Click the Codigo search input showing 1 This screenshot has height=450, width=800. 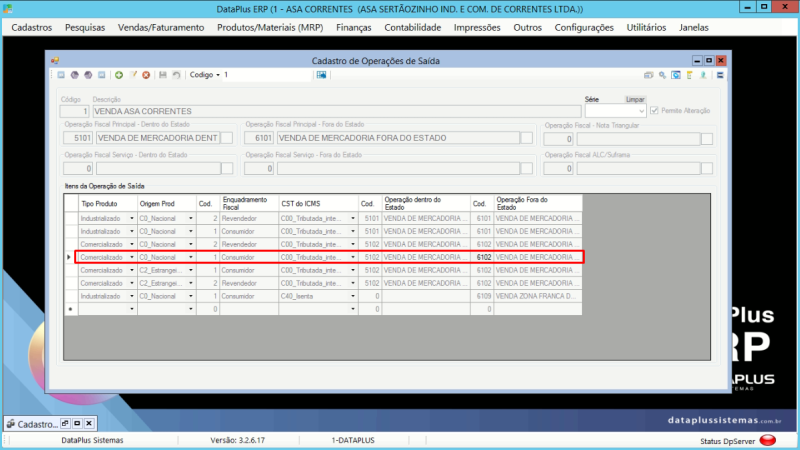point(267,75)
